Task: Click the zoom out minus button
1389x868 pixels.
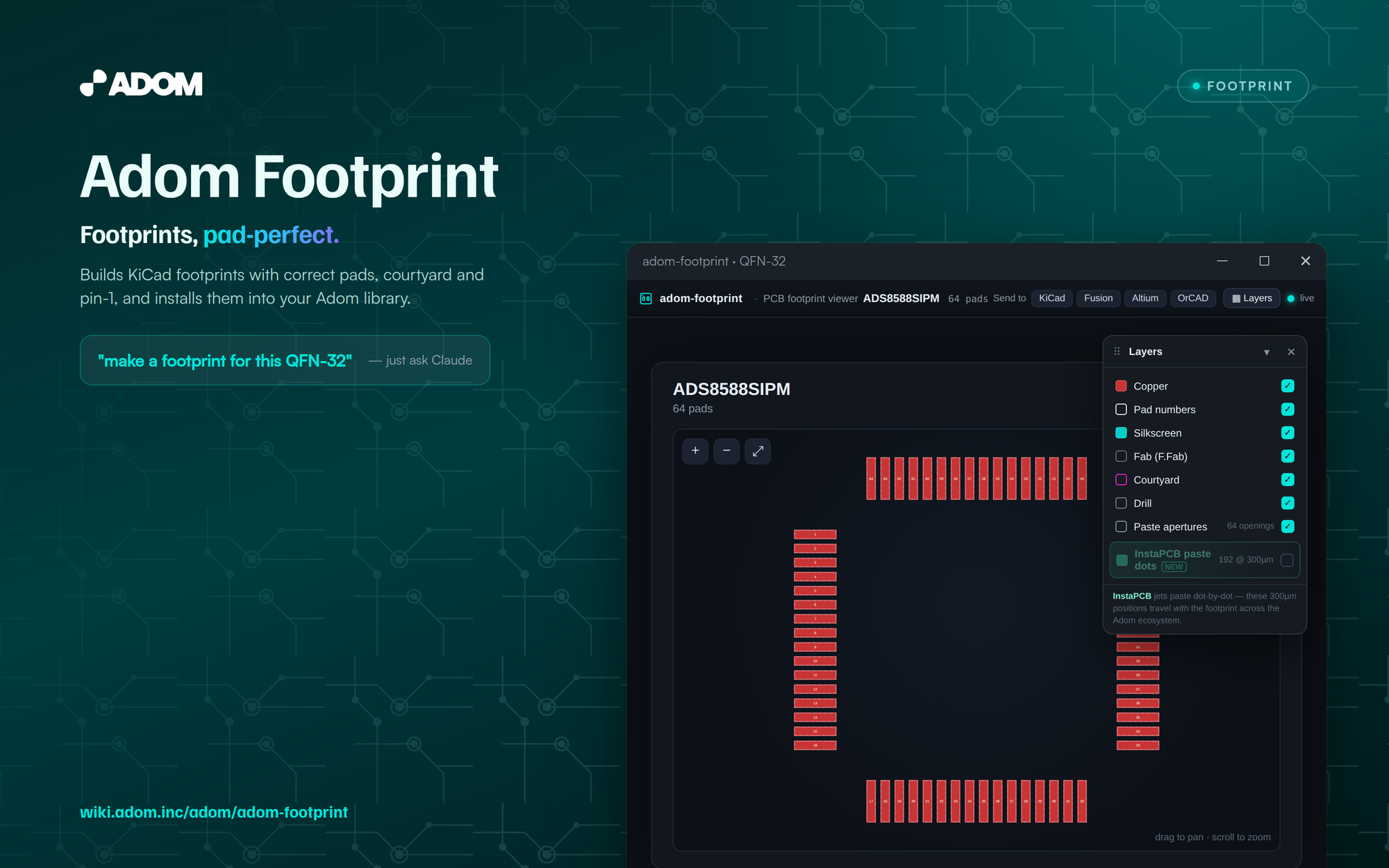Action: pos(726,451)
